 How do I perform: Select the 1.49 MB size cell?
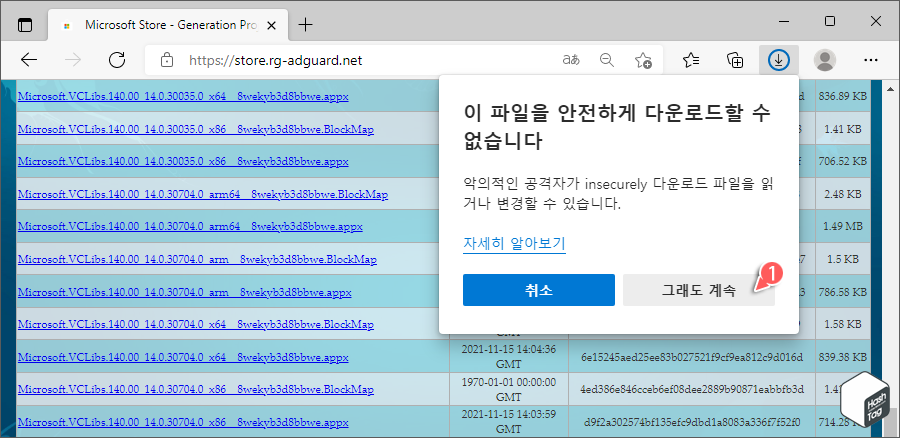coord(843,227)
